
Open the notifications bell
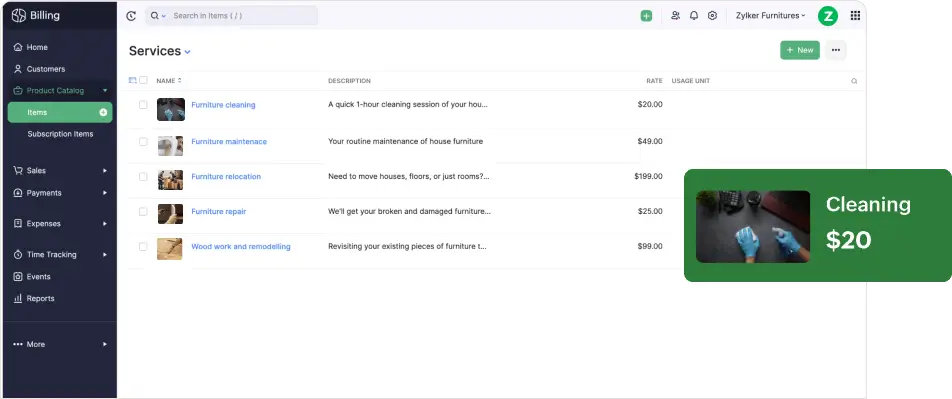coord(694,16)
